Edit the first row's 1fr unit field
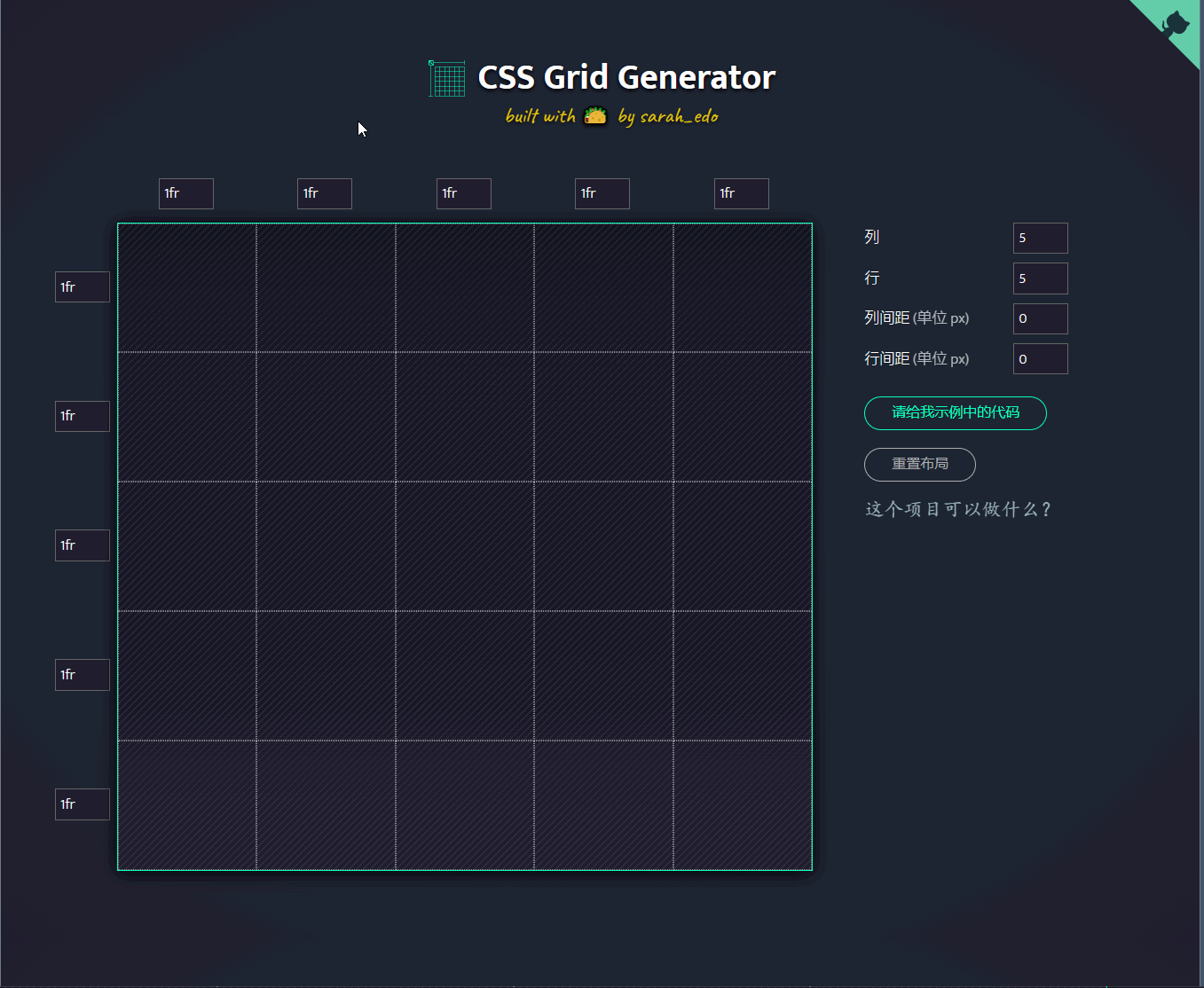The width and height of the screenshot is (1204, 988). (x=83, y=286)
